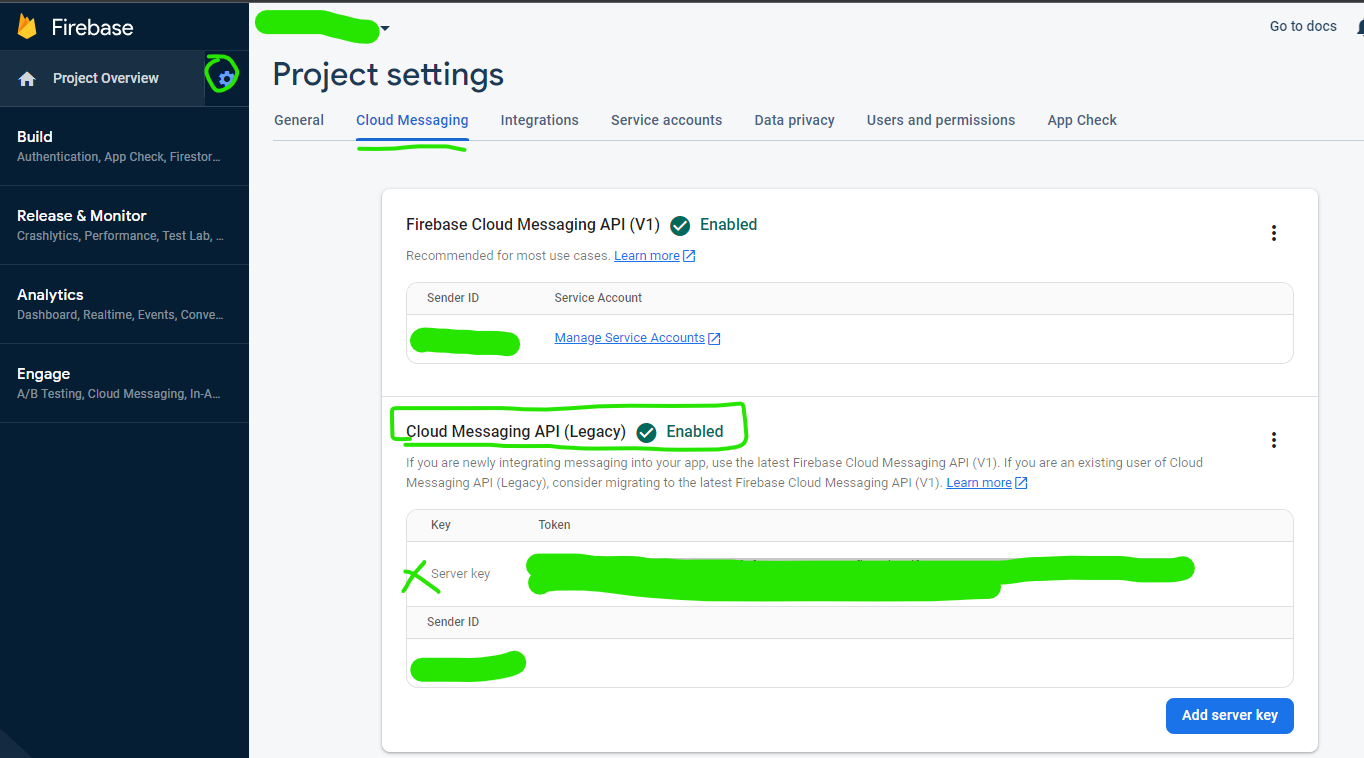
Task: Switch to Users and permissions tab
Action: pos(941,120)
